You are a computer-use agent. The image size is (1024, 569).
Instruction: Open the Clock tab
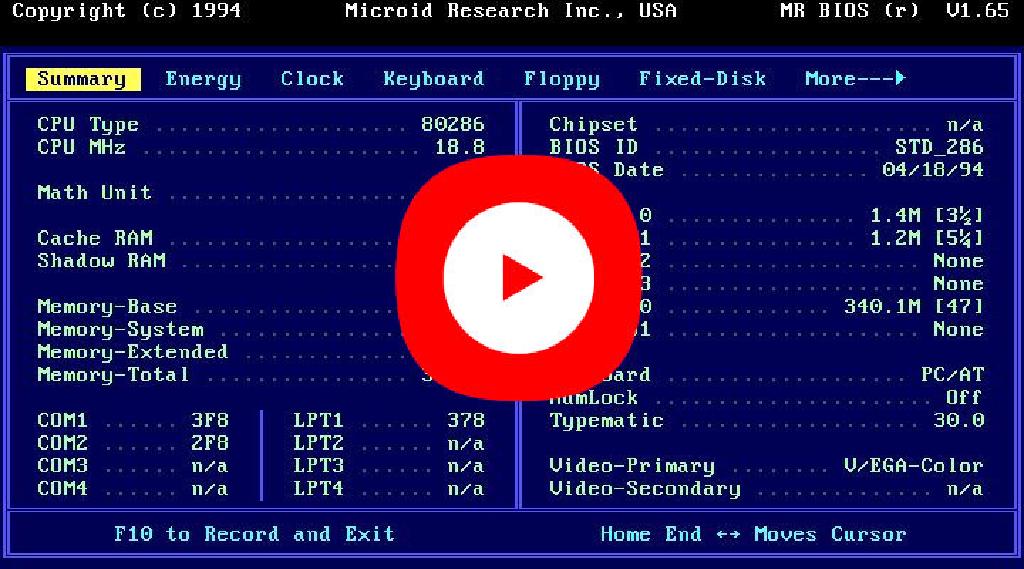[x=312, y=79]
